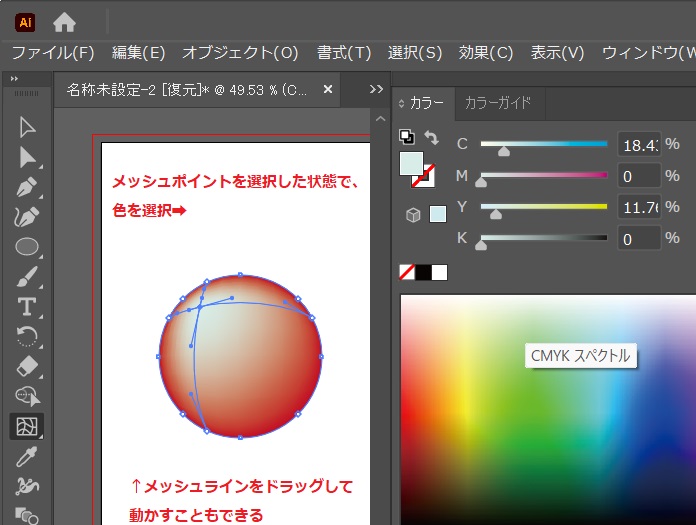Click the Yellow (Y) slider track
696x525 pixels.
coord(544,207)
